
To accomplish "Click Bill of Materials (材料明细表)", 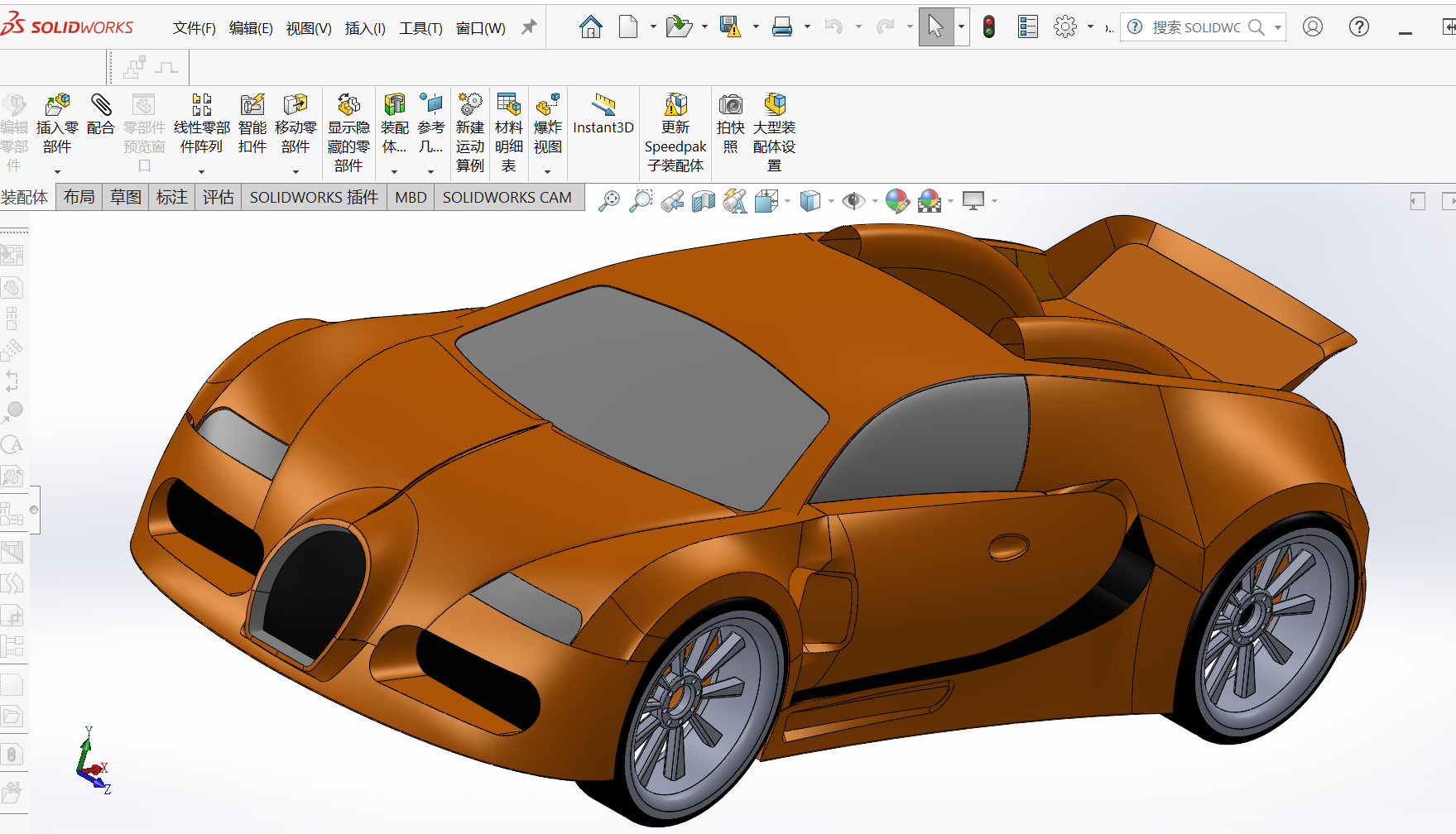I will coord(509,132).
